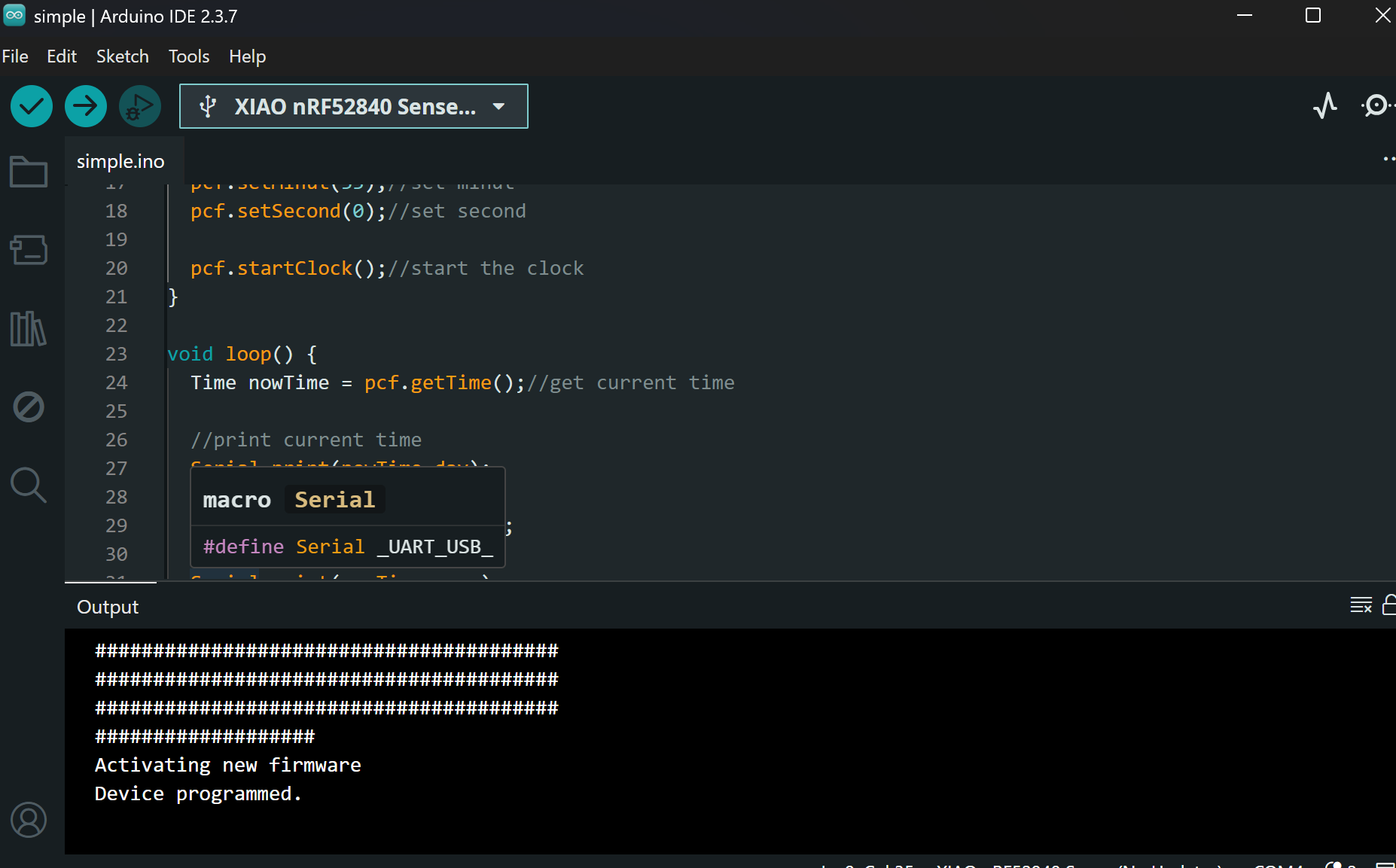Open the Library Manager sidebar

29,329
